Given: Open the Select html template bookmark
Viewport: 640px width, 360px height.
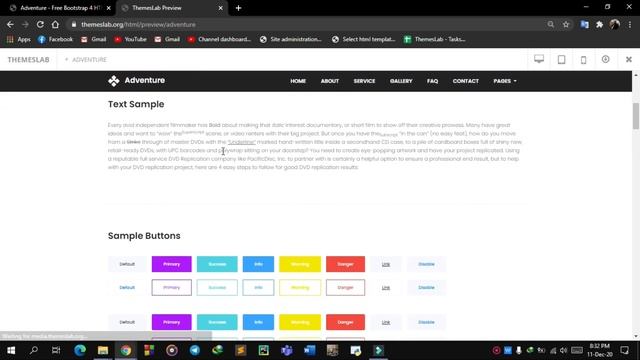Looking at the screenshot, I should click(x=363, y=39).
